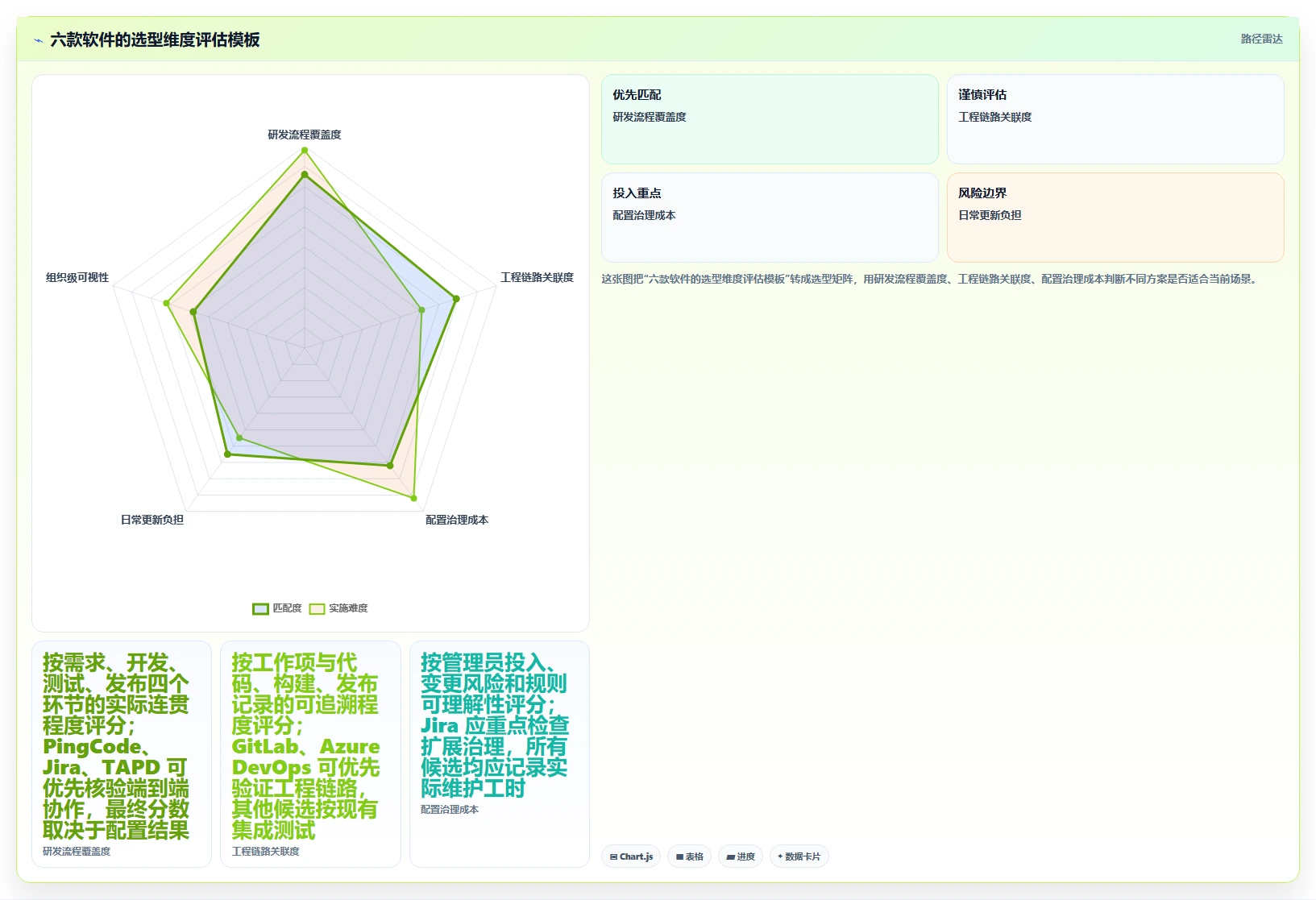Click the 进度 chip
The image size is (1316, 900).
tap(741, 856)
